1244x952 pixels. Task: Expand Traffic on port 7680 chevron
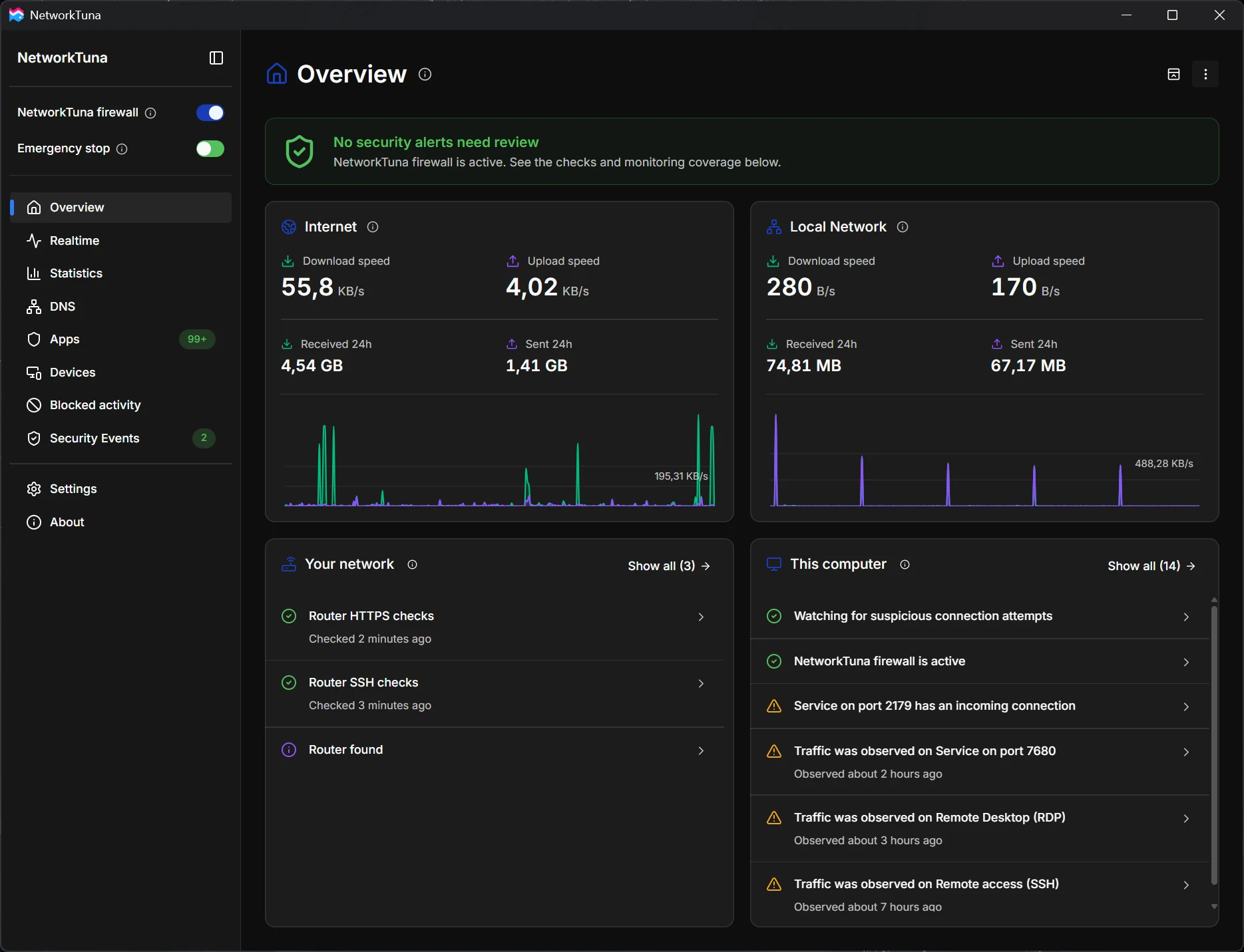coord(1186,752)
